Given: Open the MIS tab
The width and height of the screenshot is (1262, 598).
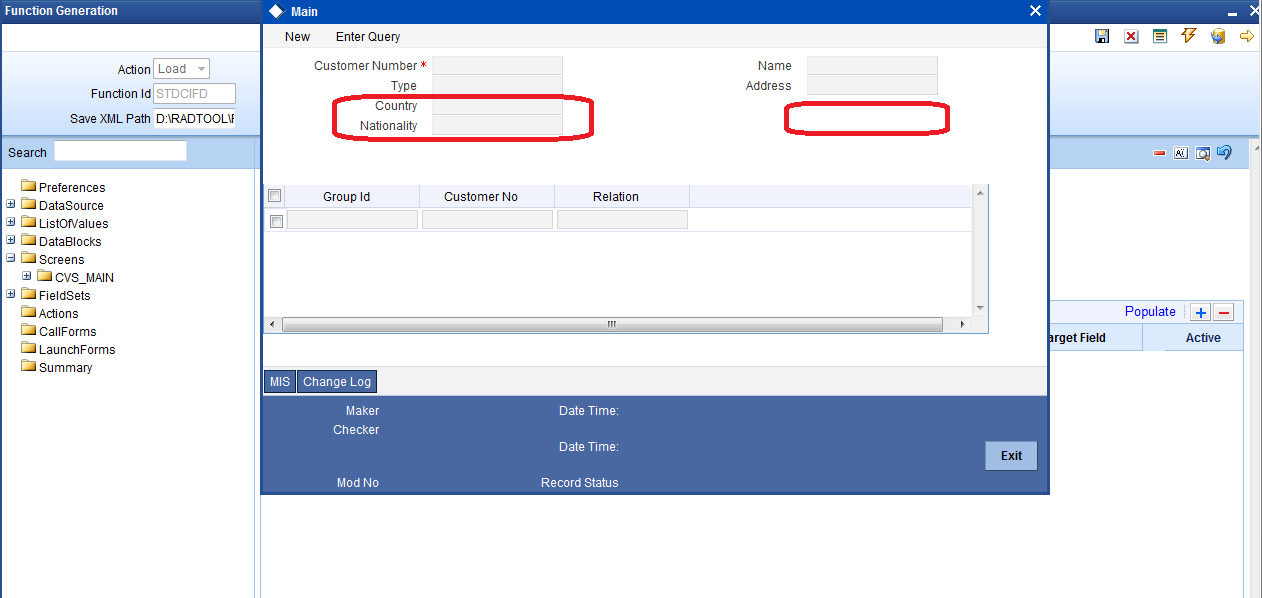Looking at the screenshot, I should [280, 381].
